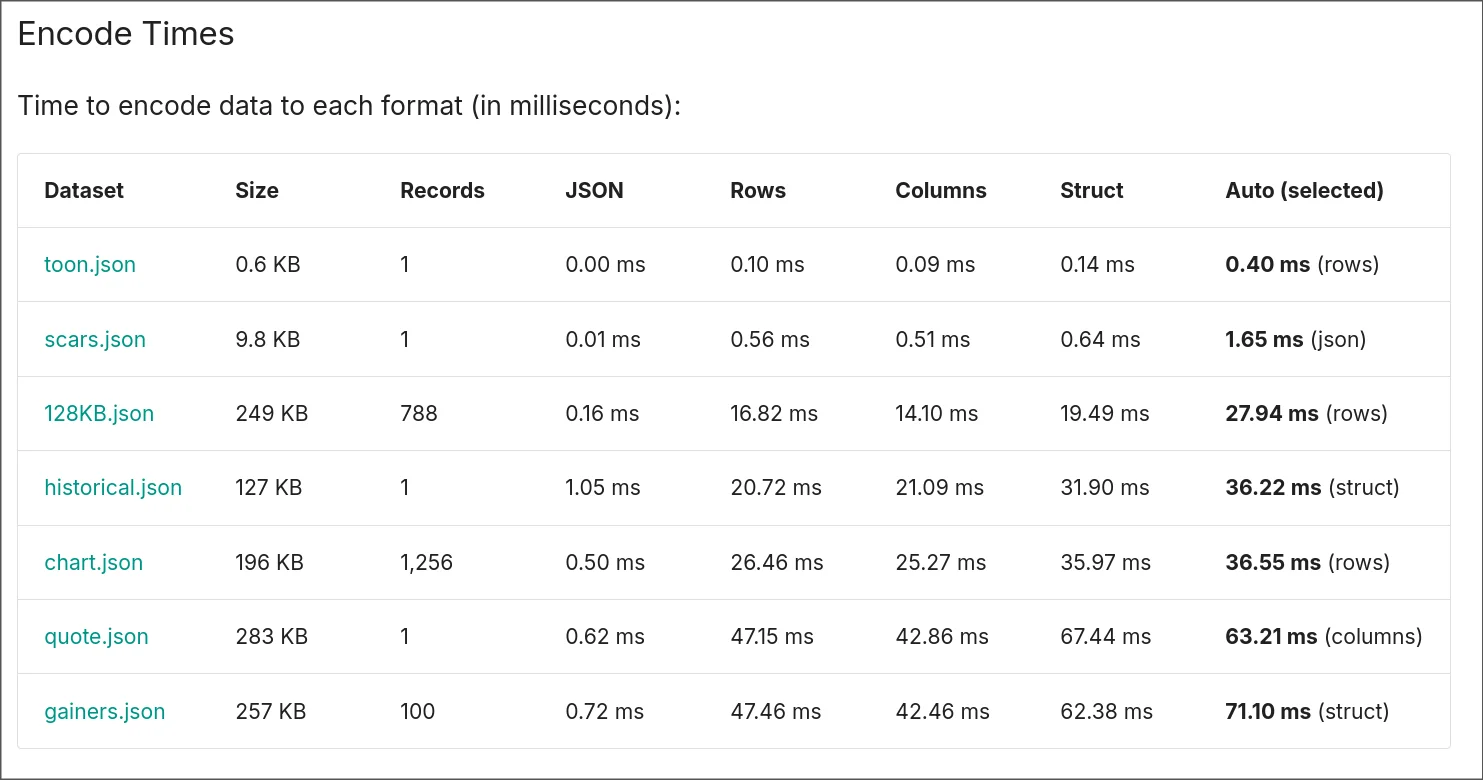Click the JSON column header
The image size is (1483, 780).
pos(594,191)
